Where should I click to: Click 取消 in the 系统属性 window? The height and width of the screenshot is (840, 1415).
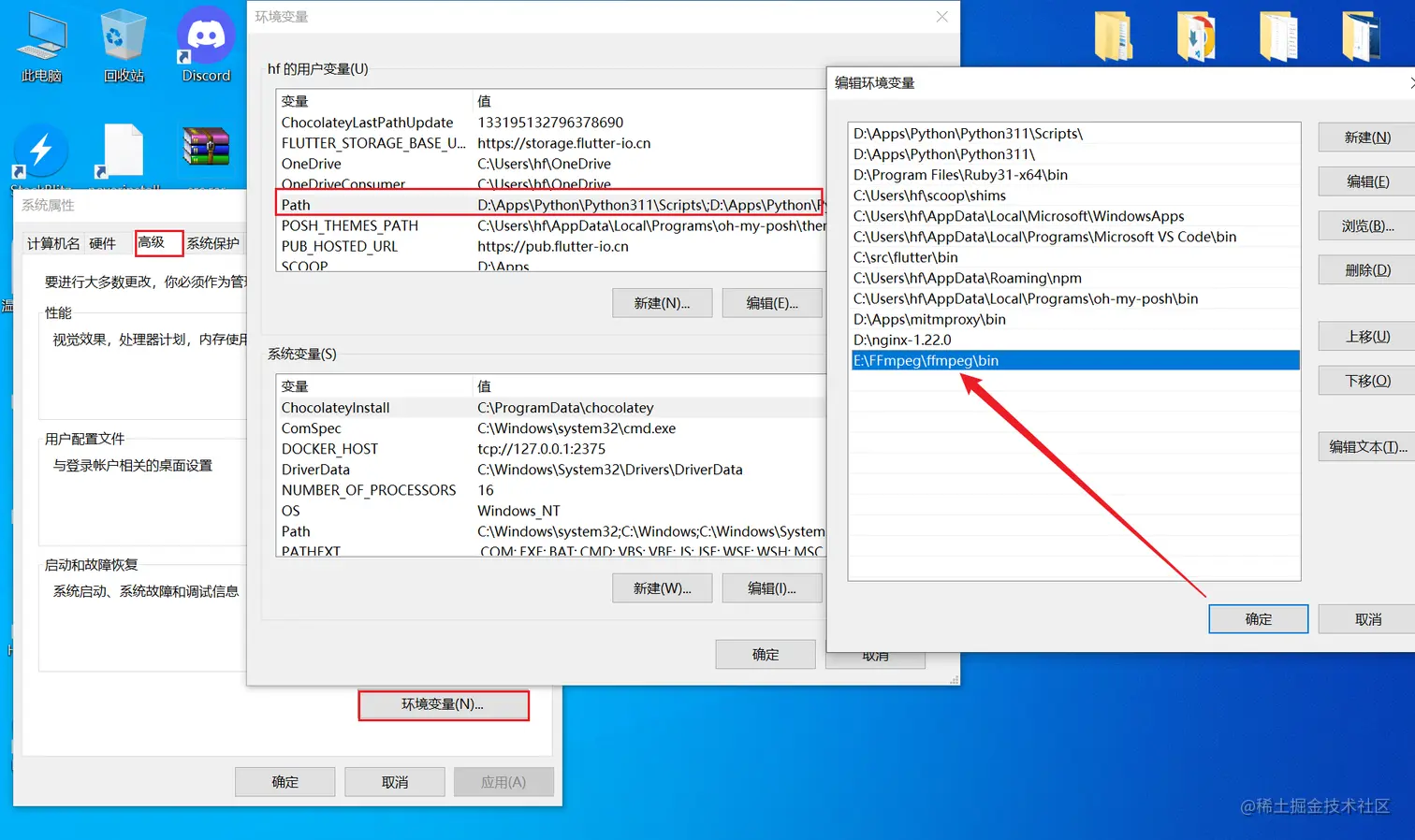click(x=395, y=782)
